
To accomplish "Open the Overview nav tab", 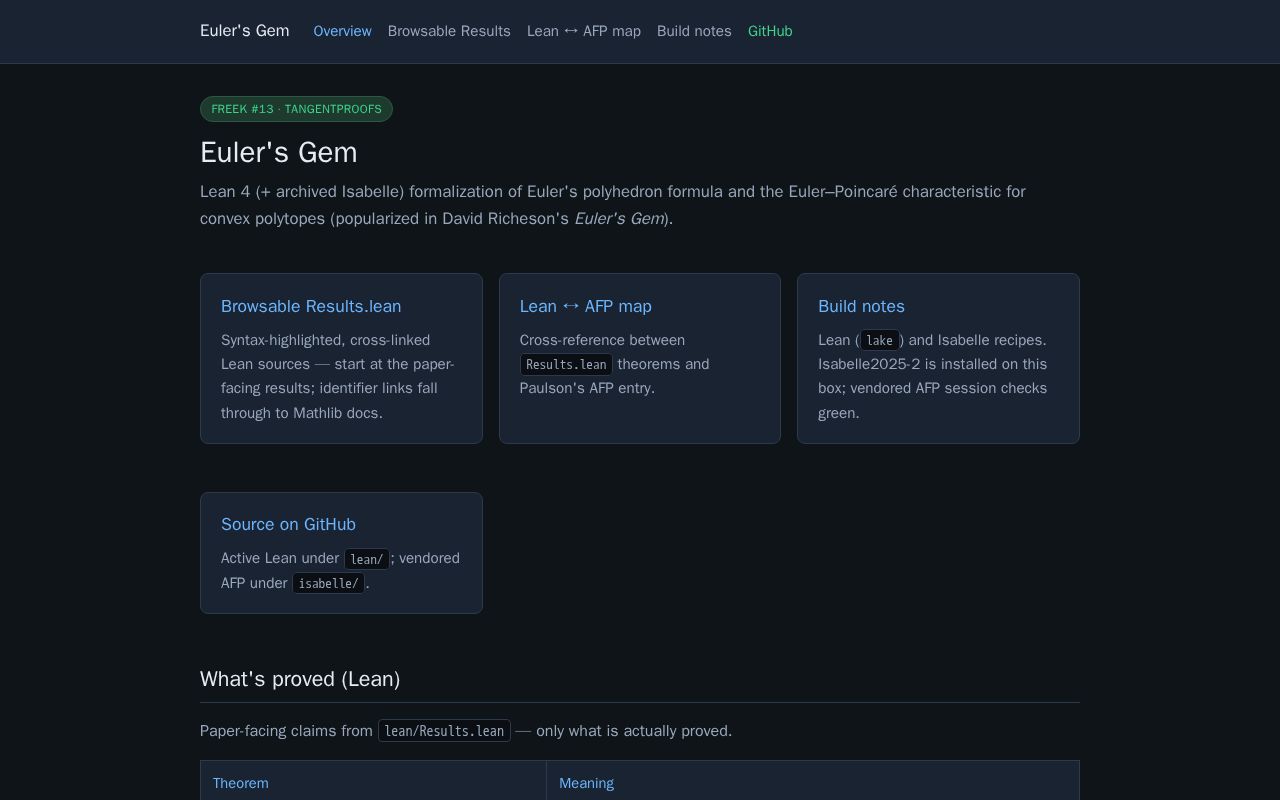I will click(x=342, y=31).
